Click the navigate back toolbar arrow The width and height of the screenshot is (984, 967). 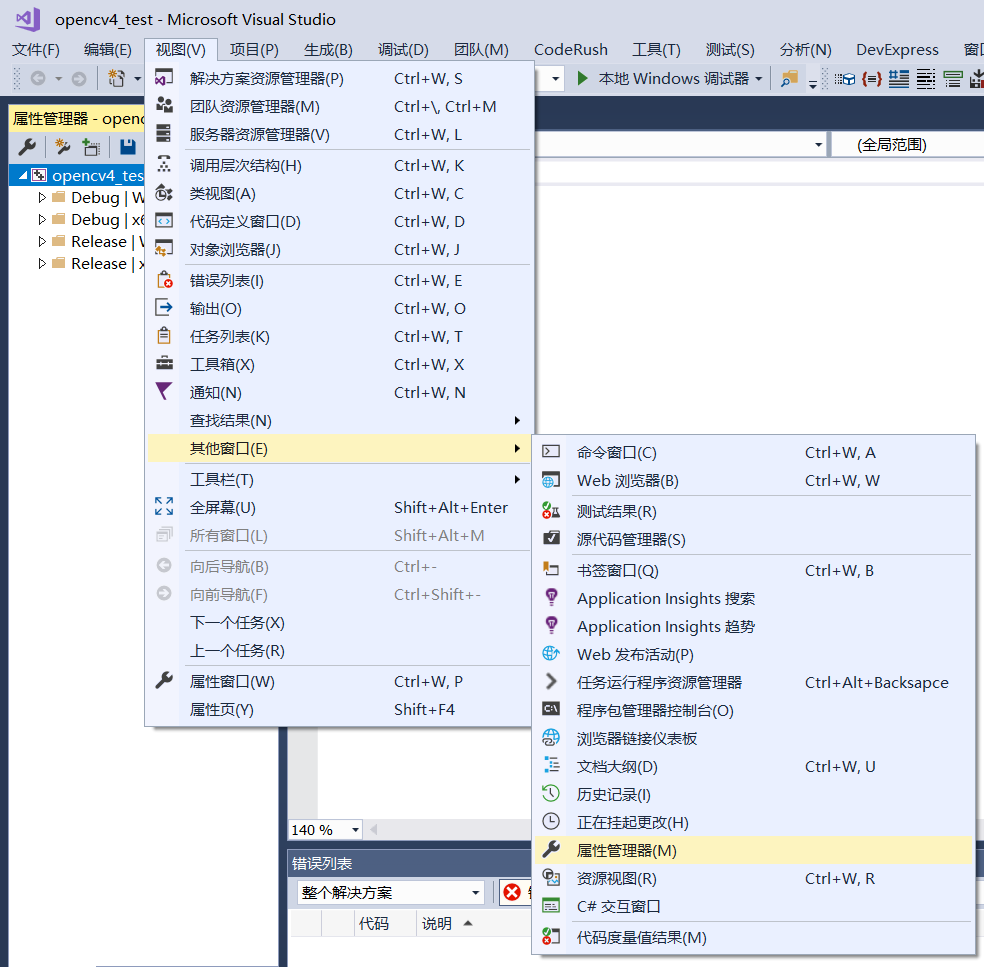click(38, 78)
